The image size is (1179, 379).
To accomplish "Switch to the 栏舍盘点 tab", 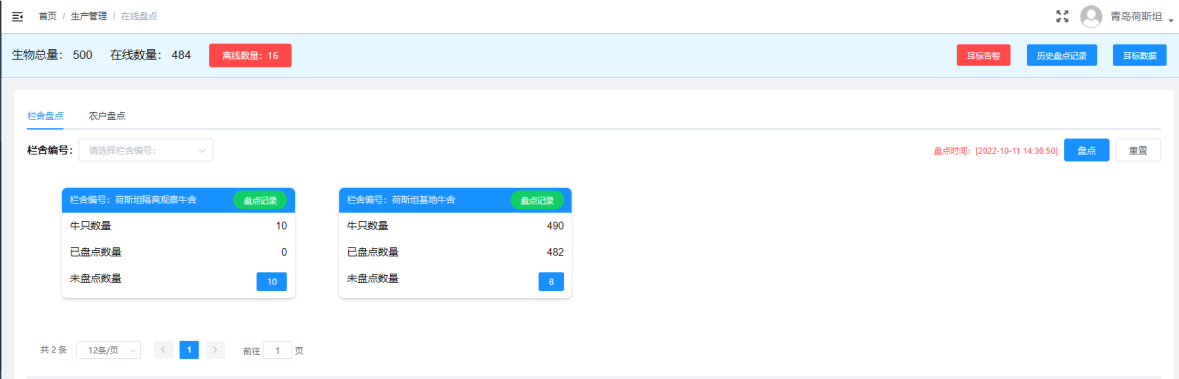I will (x=44, y=116).
